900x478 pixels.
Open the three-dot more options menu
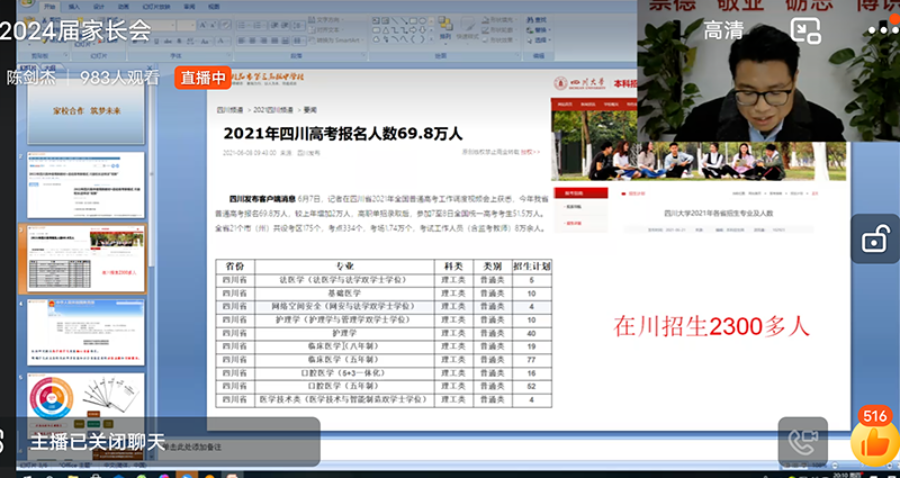point(884,30)
